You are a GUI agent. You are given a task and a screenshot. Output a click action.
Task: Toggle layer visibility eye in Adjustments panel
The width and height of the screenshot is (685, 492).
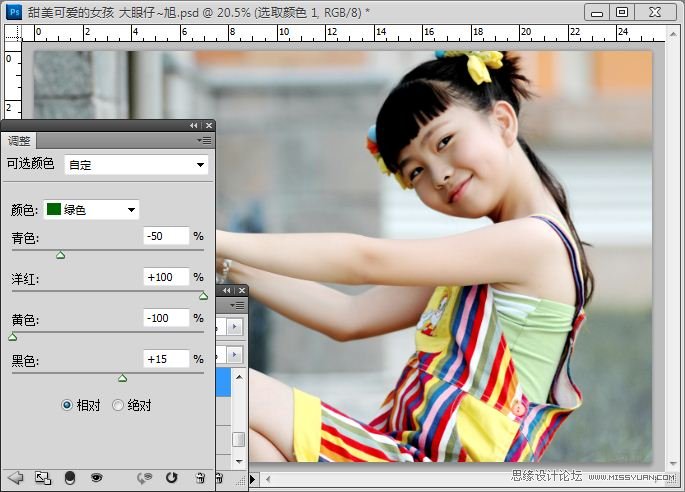point(97,478)
